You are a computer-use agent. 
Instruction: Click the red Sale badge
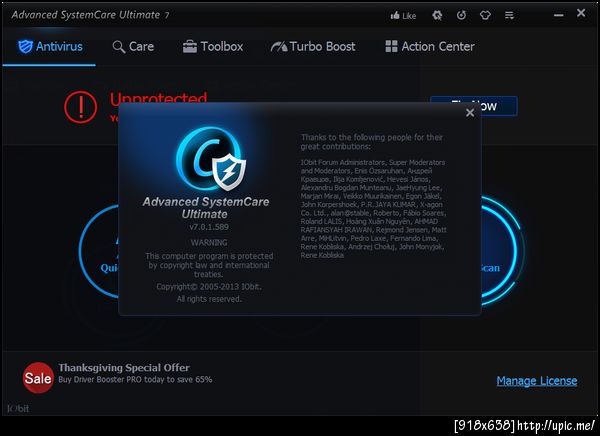click(38, 378)
